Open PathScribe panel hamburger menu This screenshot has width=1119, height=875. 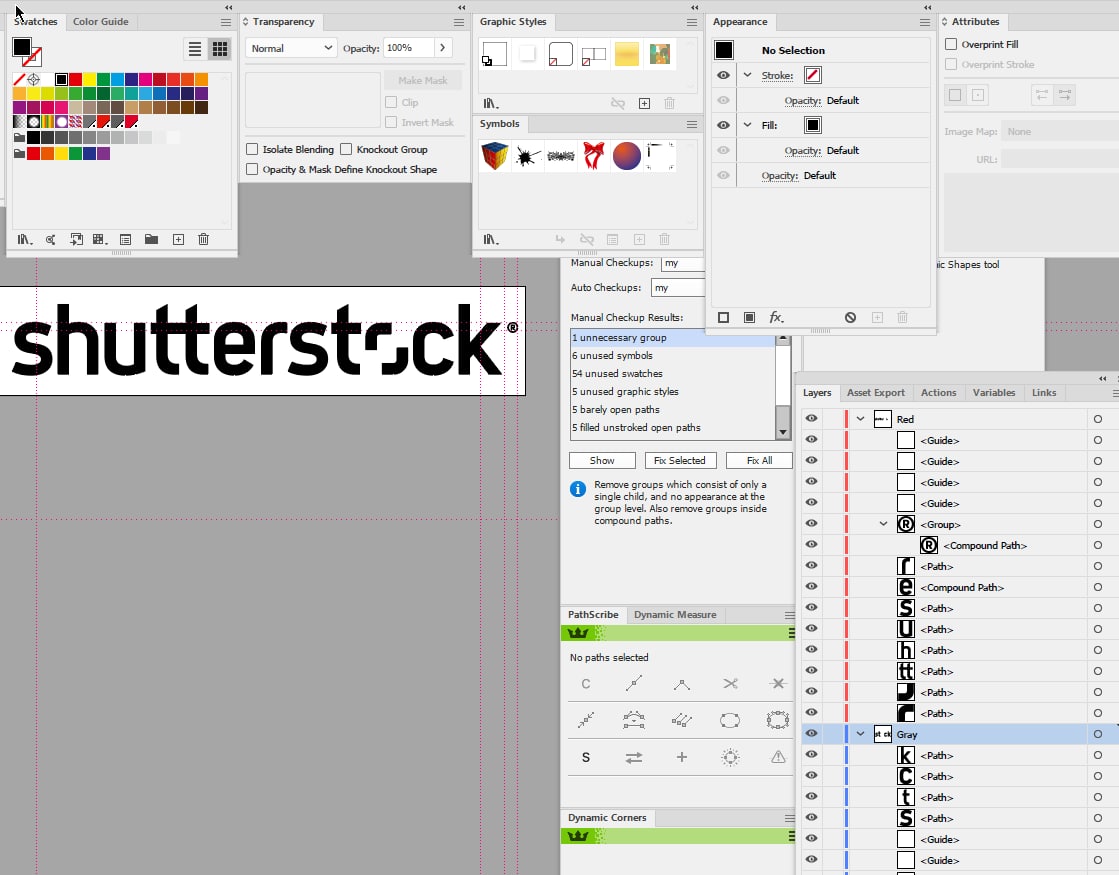click(x=789, y=615)
